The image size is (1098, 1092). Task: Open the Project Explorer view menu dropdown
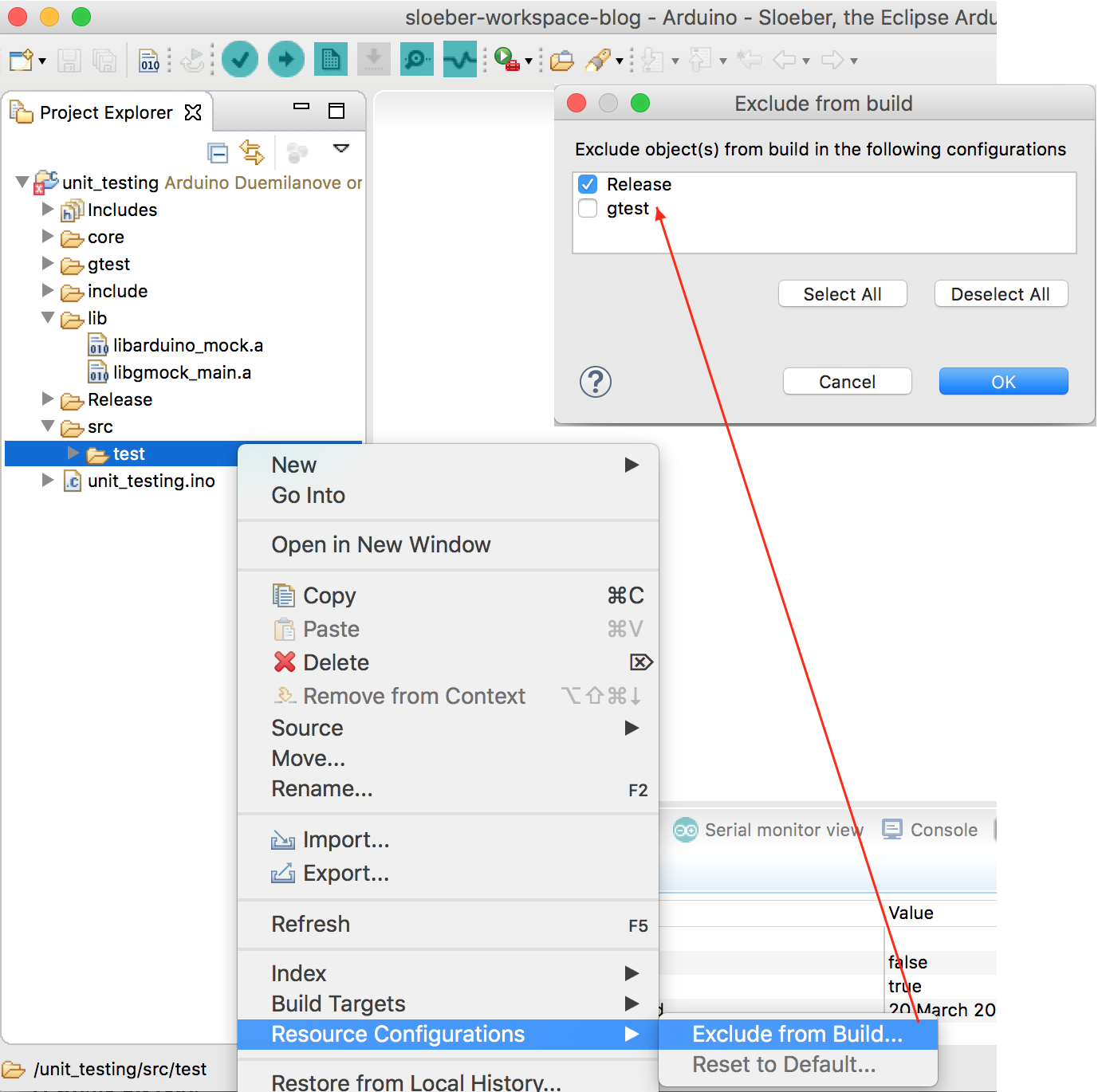pyautogui.click(x=341, y=149)
